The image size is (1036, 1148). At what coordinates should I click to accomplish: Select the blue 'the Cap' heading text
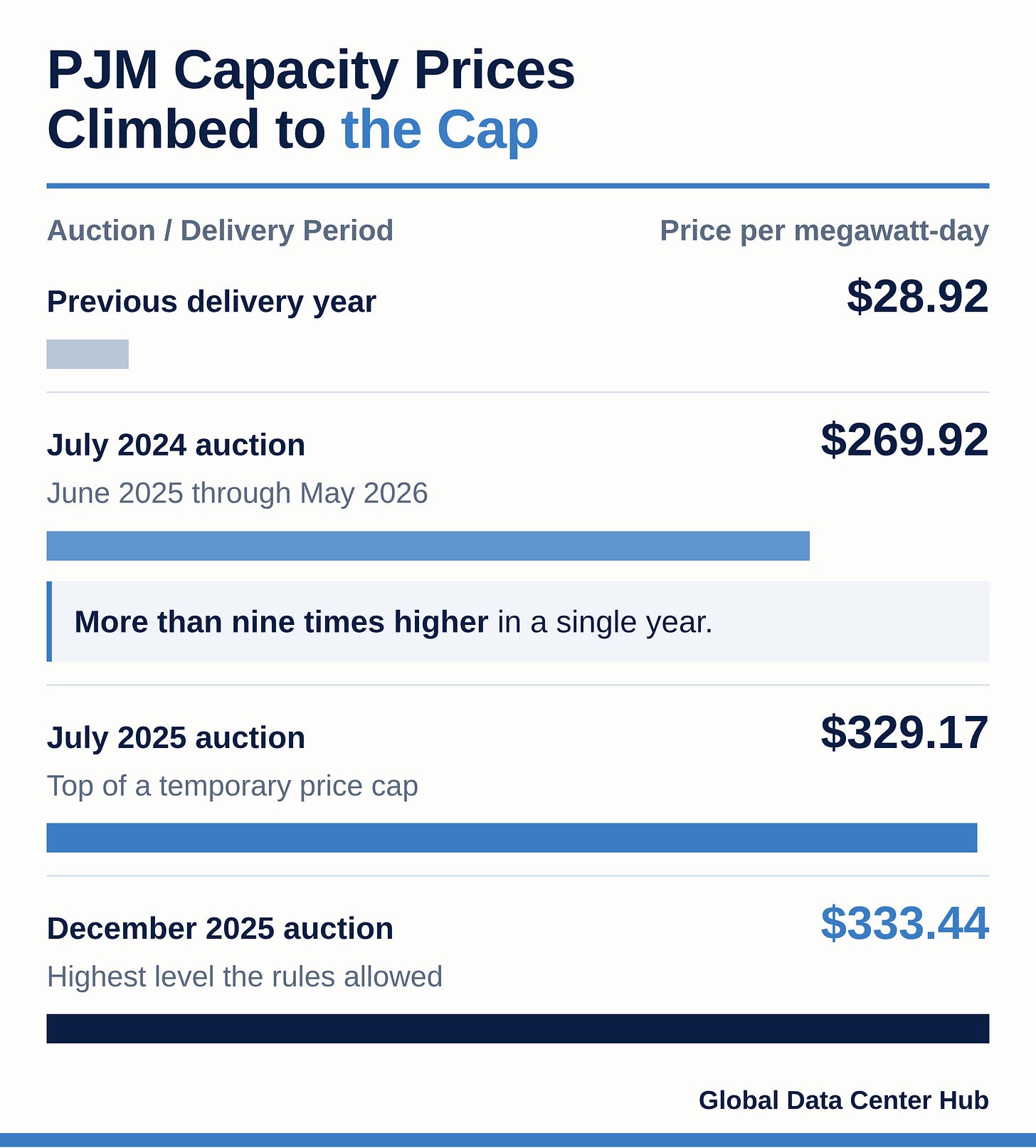point(440,130)
